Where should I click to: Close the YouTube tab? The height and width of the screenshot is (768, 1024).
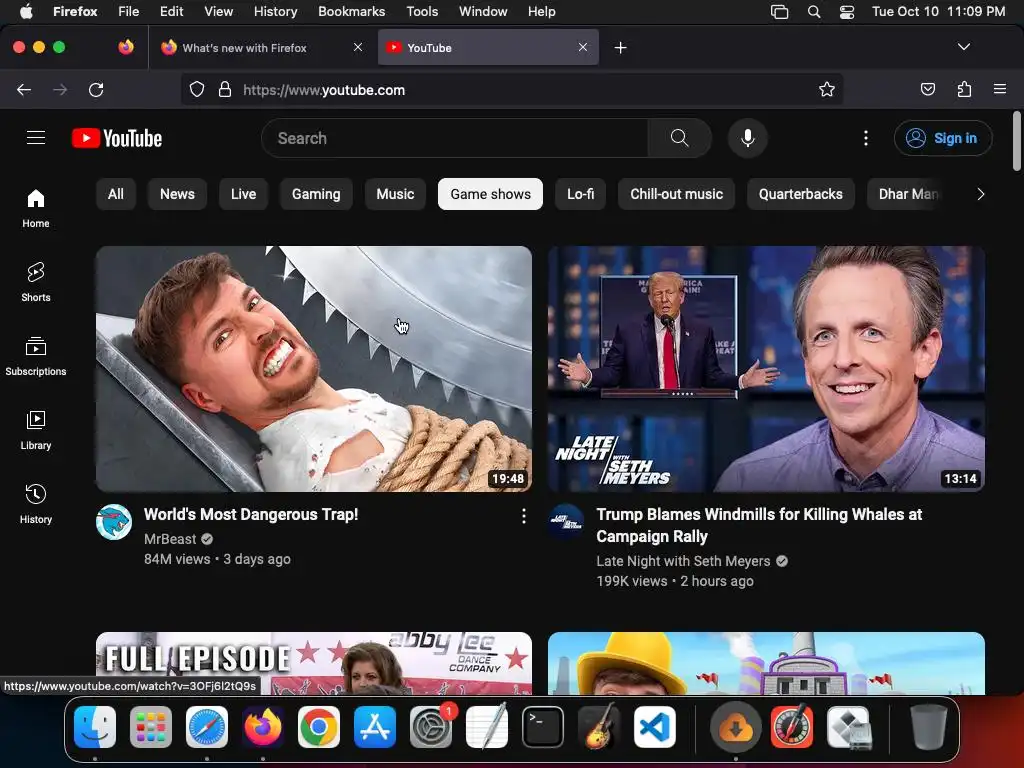[x=583, y=47]
